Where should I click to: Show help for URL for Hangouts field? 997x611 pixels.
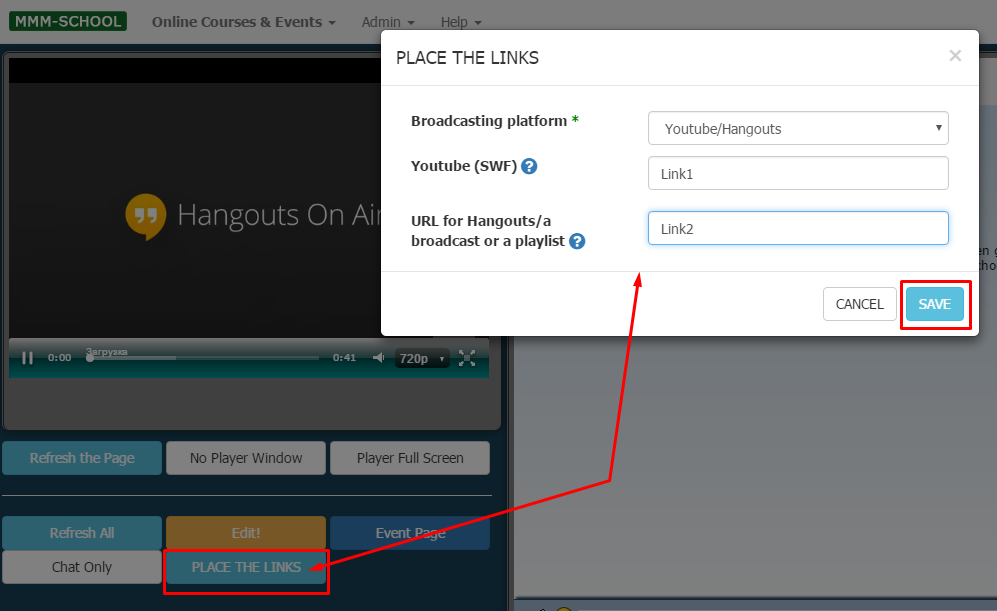577,241
